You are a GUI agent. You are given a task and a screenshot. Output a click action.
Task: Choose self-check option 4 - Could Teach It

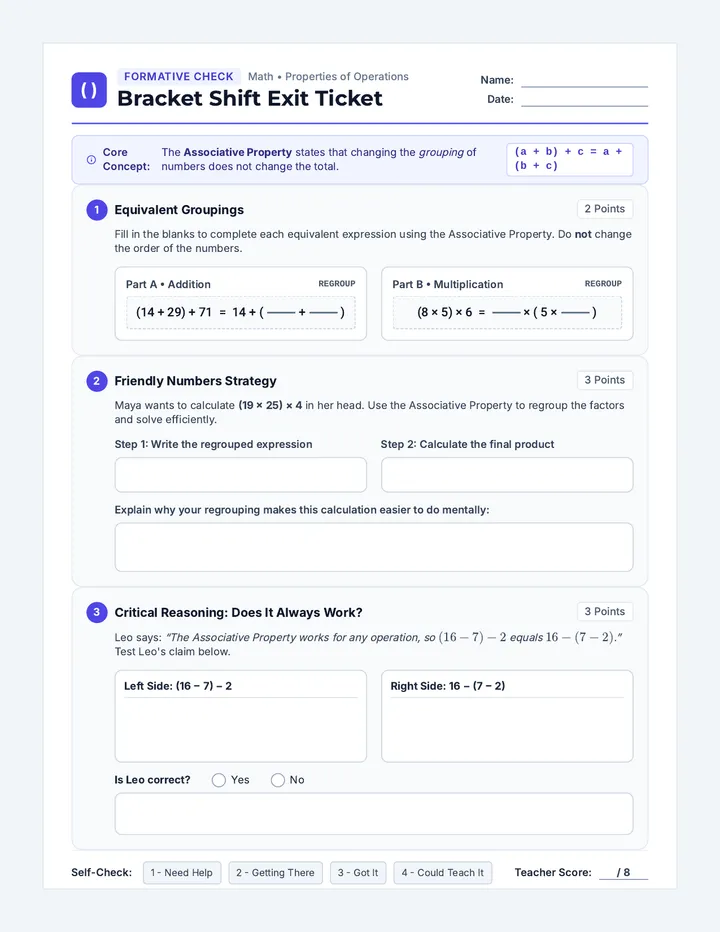coord(442,873)
